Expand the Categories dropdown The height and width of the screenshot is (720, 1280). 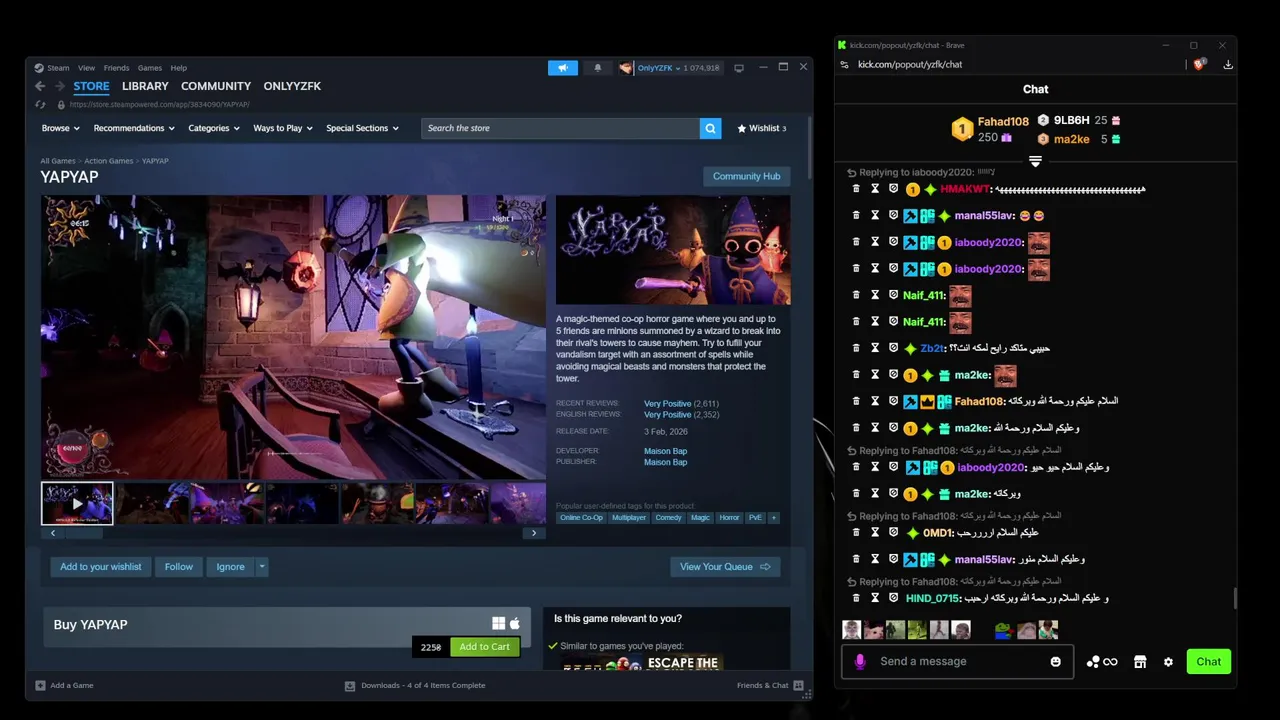(x=214, y=128)
